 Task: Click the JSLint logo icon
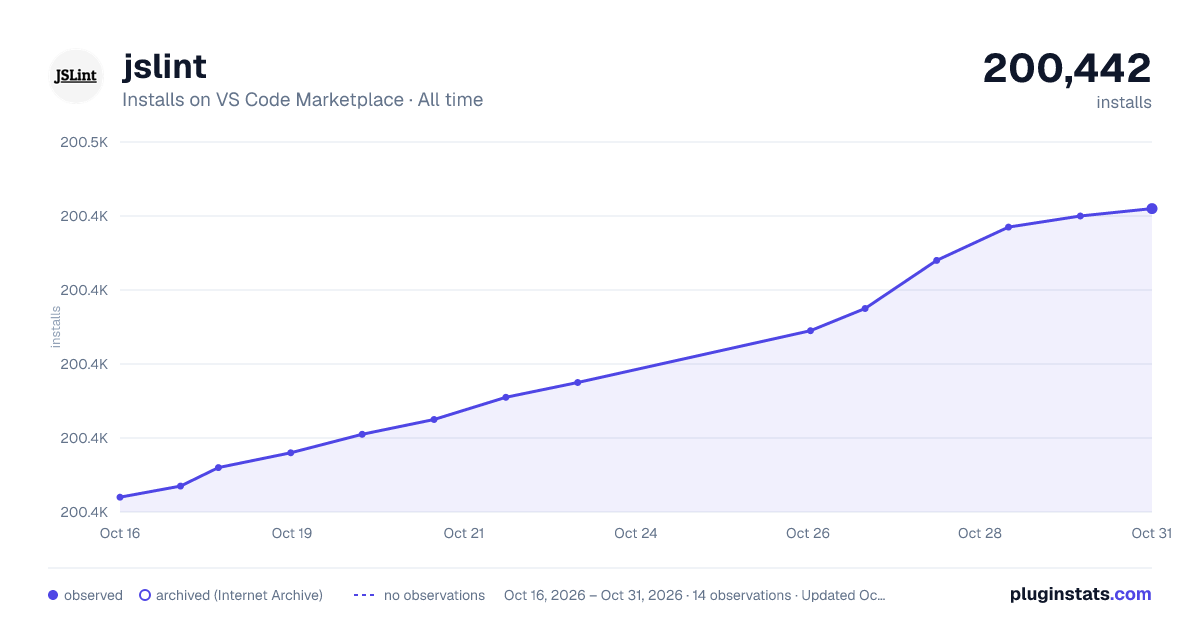click(76, 76)
